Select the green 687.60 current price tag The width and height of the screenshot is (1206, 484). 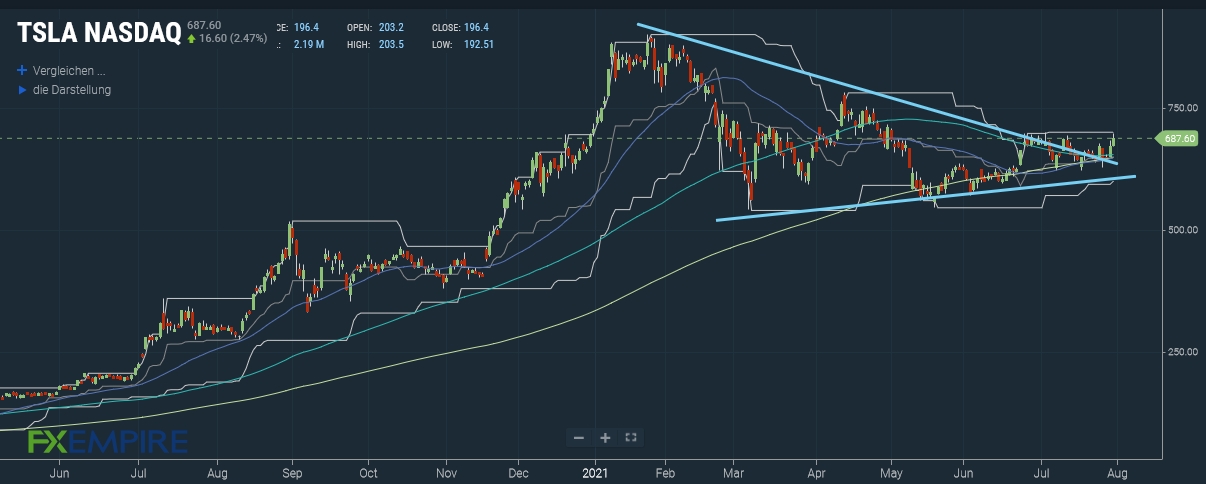[x=1176, y=138]
